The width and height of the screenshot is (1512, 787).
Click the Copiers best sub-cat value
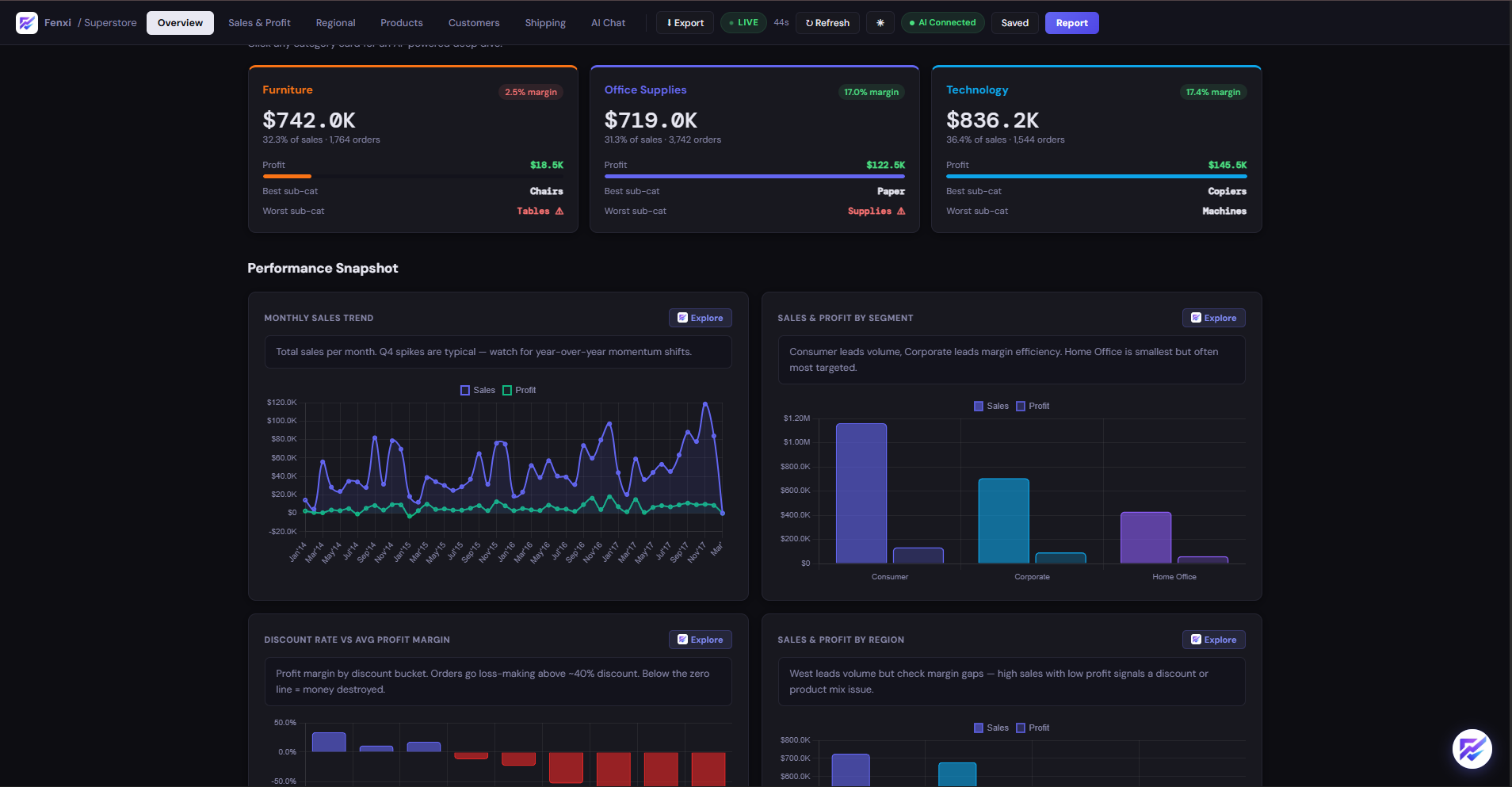coord(1228,191)
